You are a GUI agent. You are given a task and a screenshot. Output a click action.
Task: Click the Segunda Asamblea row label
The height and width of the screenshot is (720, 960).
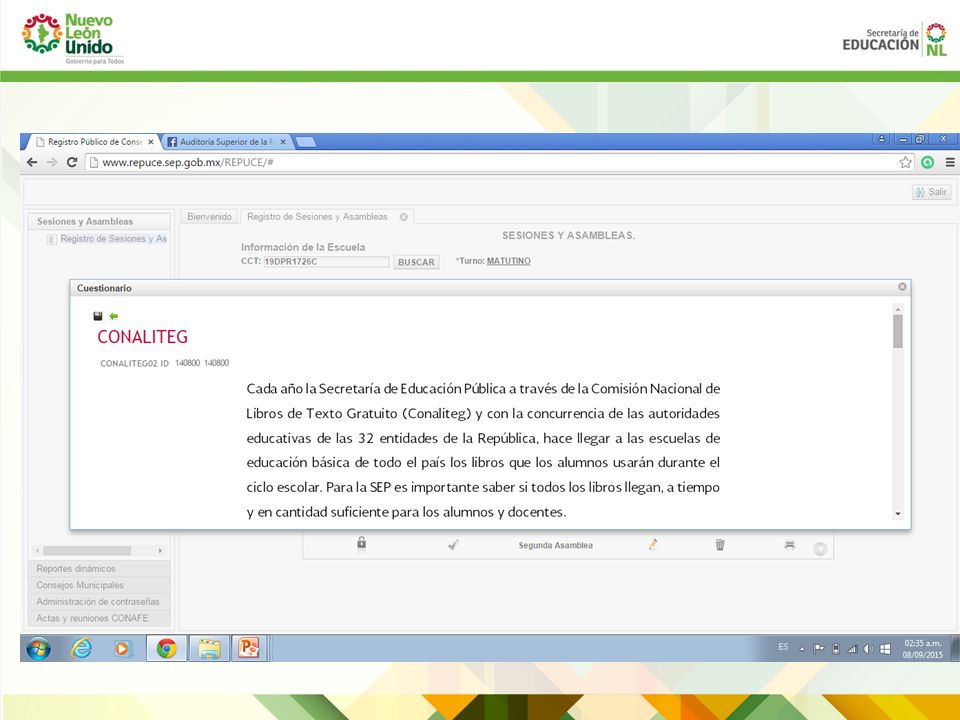tap(555, 545)
